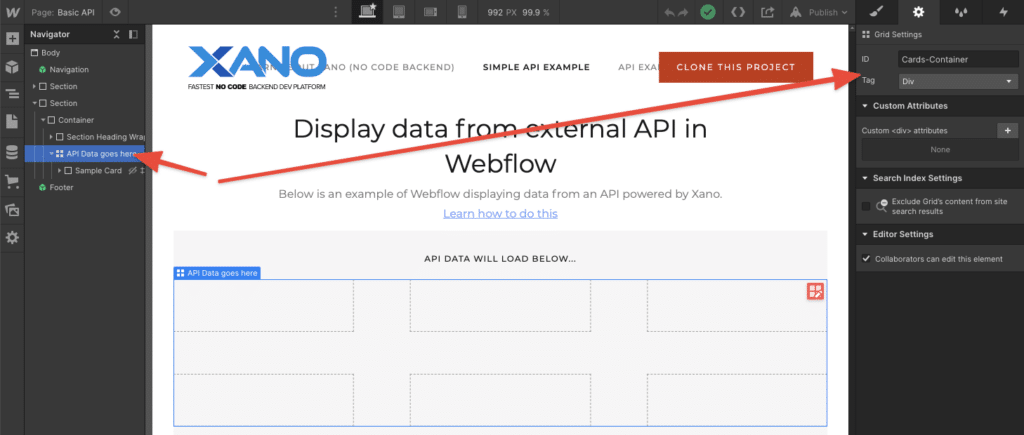Viewport: 1024px width, 435px height.
Task: Open the Add Elements panel
Action: click(12, 39)
